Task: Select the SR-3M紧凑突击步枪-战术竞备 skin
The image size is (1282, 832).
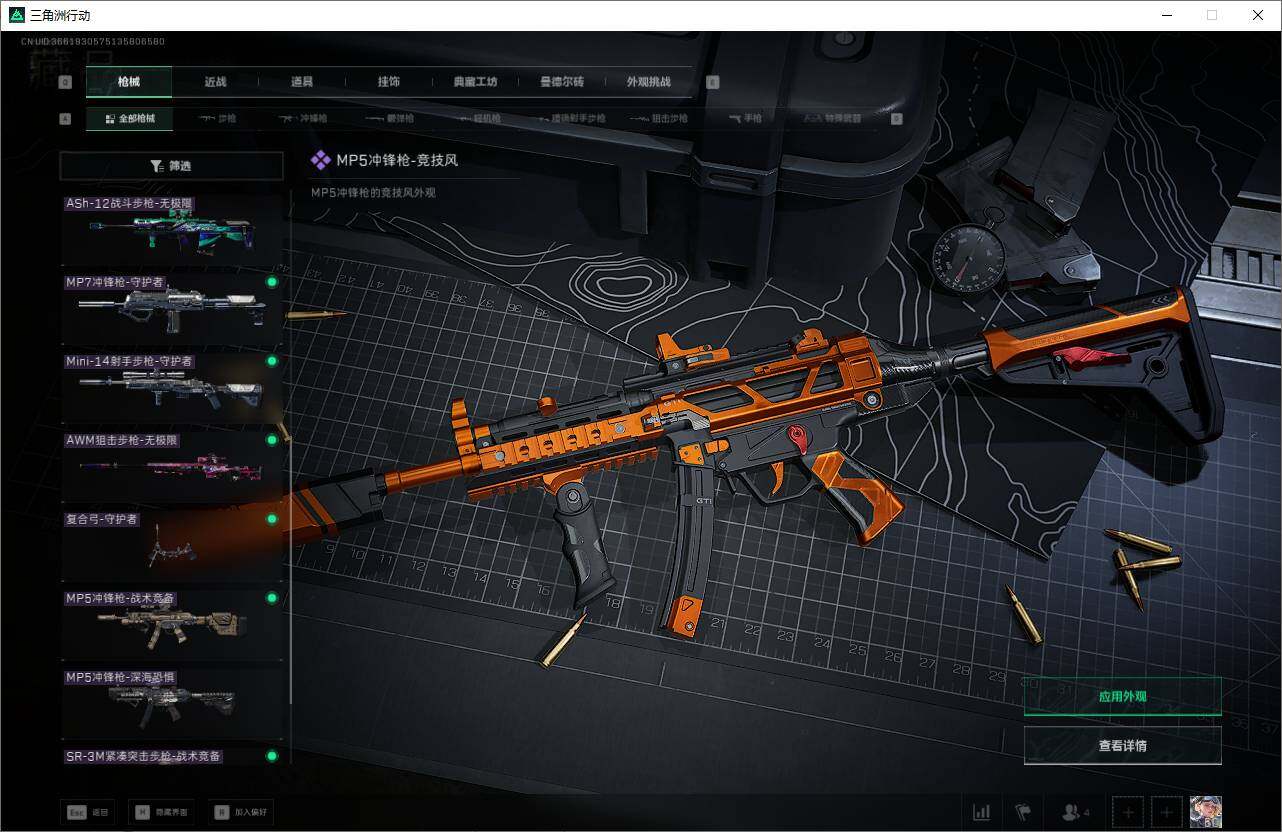Action: point(172,757)
